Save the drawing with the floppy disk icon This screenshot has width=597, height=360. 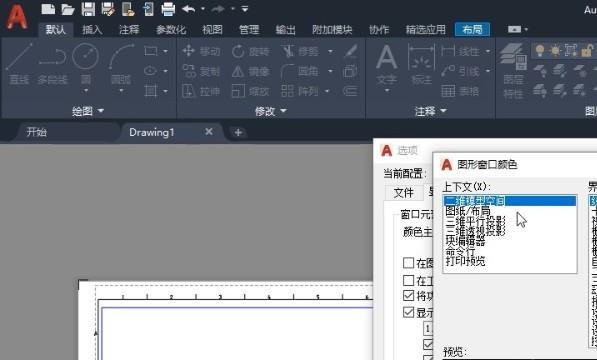click(x=88, y=9)
